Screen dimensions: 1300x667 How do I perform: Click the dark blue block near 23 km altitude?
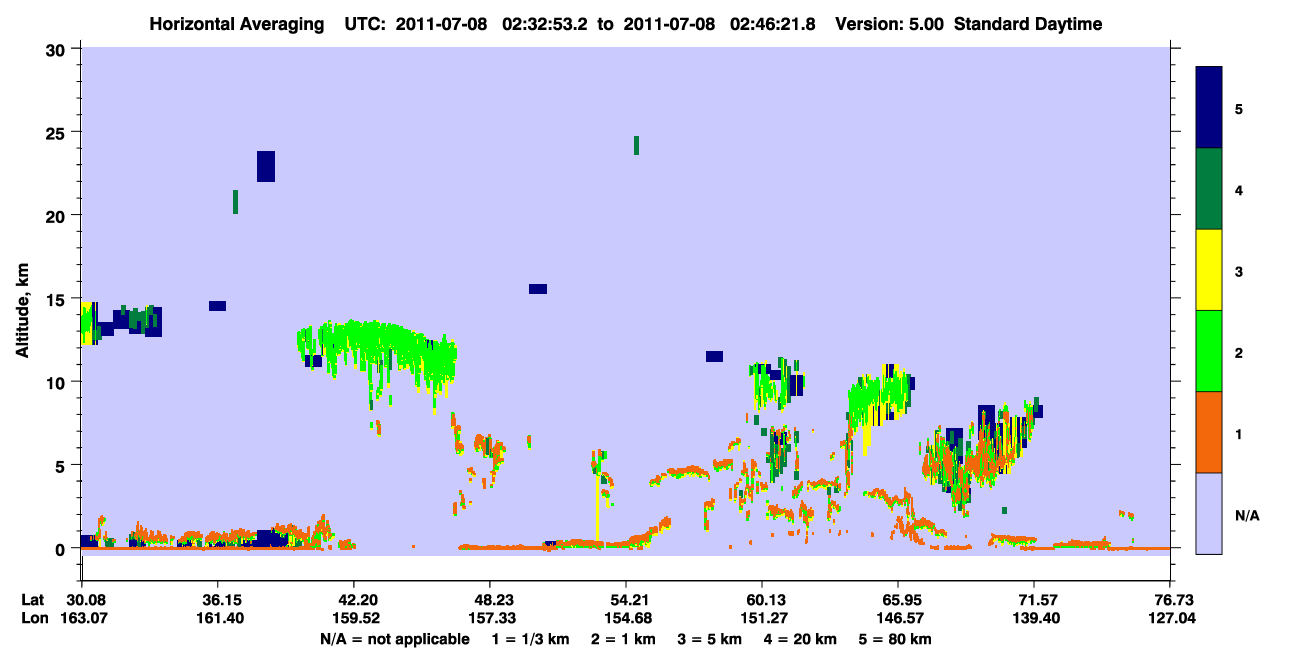tap(266, 166)
